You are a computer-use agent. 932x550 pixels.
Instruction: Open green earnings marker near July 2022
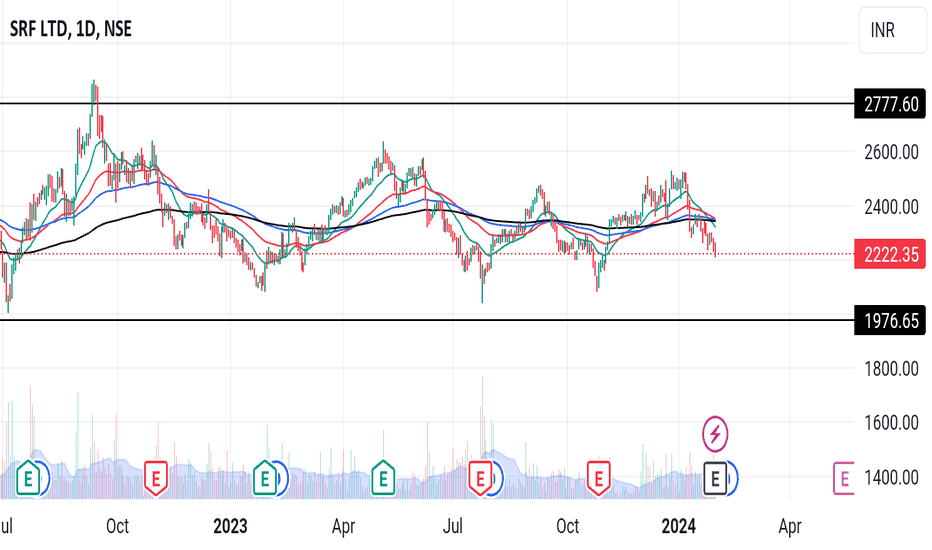click(x=27, y=477)
